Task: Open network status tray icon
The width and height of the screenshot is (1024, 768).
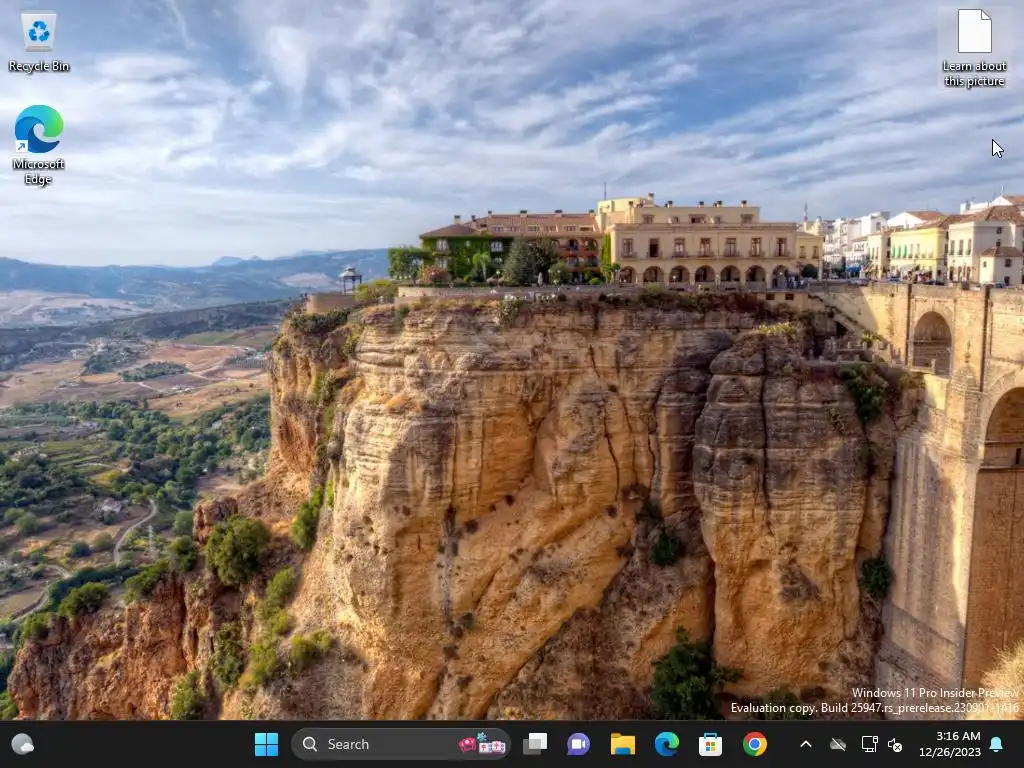Action: click(869, 744)
